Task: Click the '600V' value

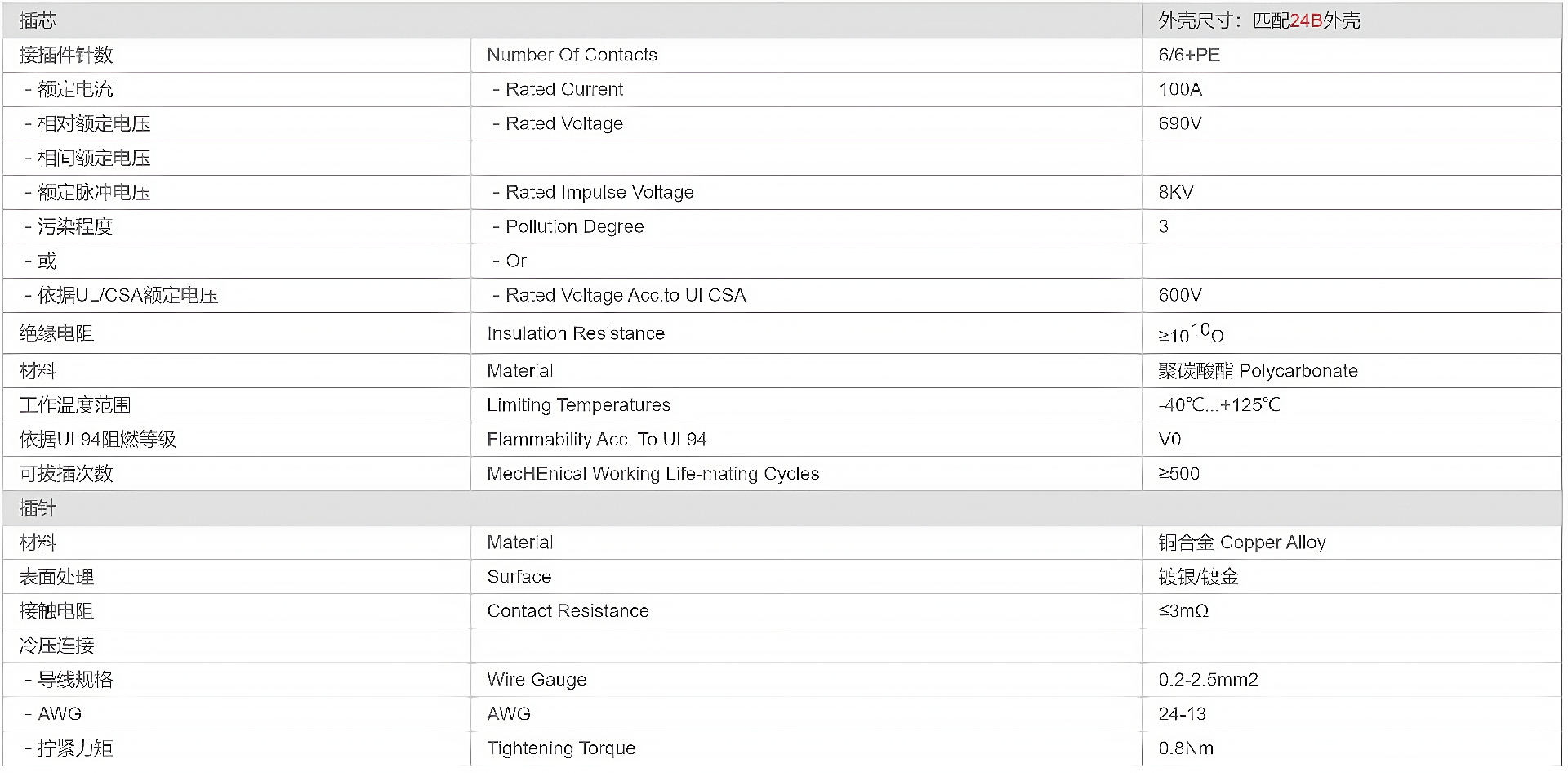Action: pyautogui.click(x=1180, y=295)
